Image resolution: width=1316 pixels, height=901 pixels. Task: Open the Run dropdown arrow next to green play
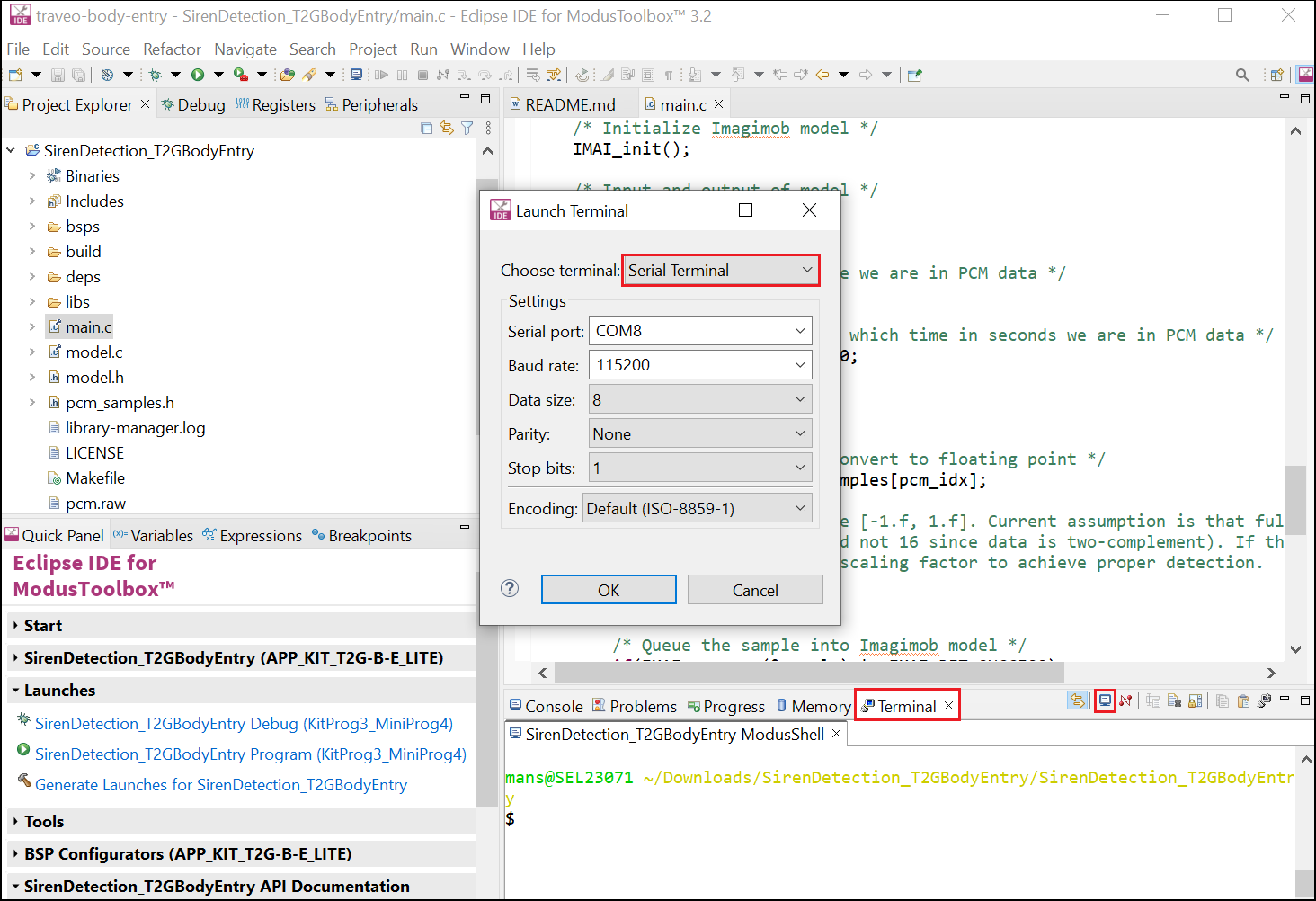click(x=218, y=75)
